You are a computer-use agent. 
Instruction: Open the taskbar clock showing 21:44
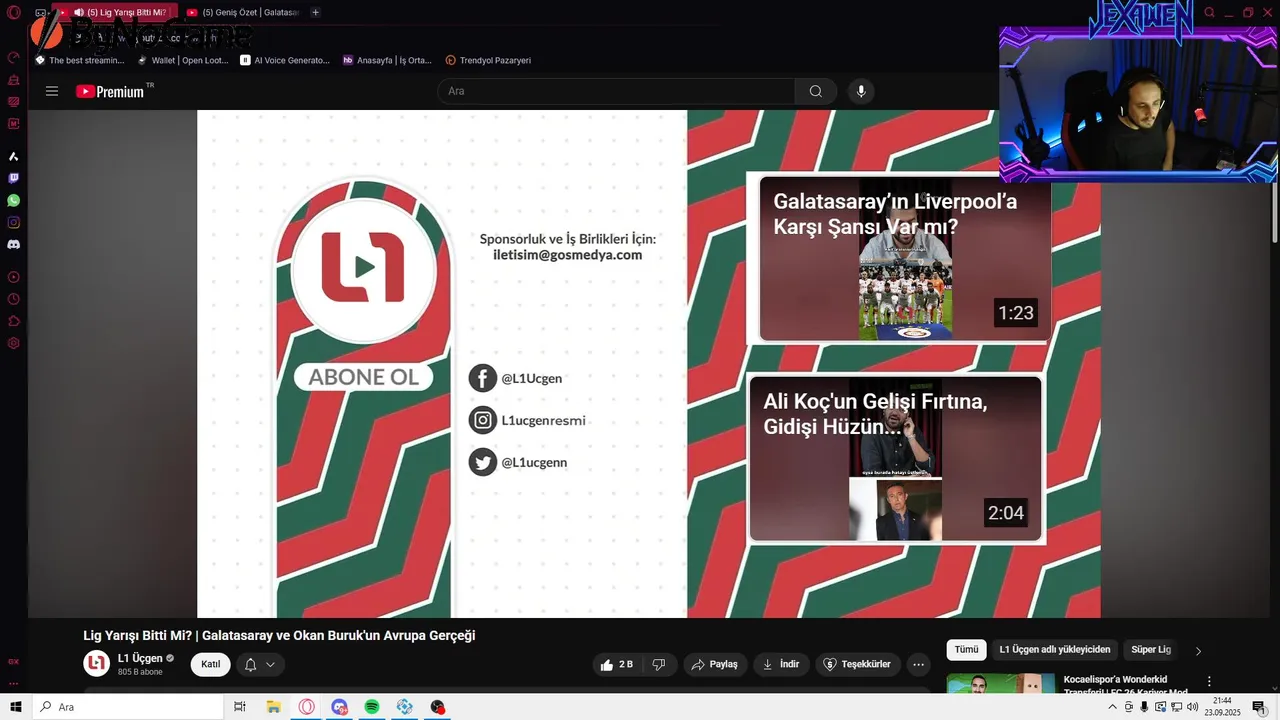tap(1222, 707)
